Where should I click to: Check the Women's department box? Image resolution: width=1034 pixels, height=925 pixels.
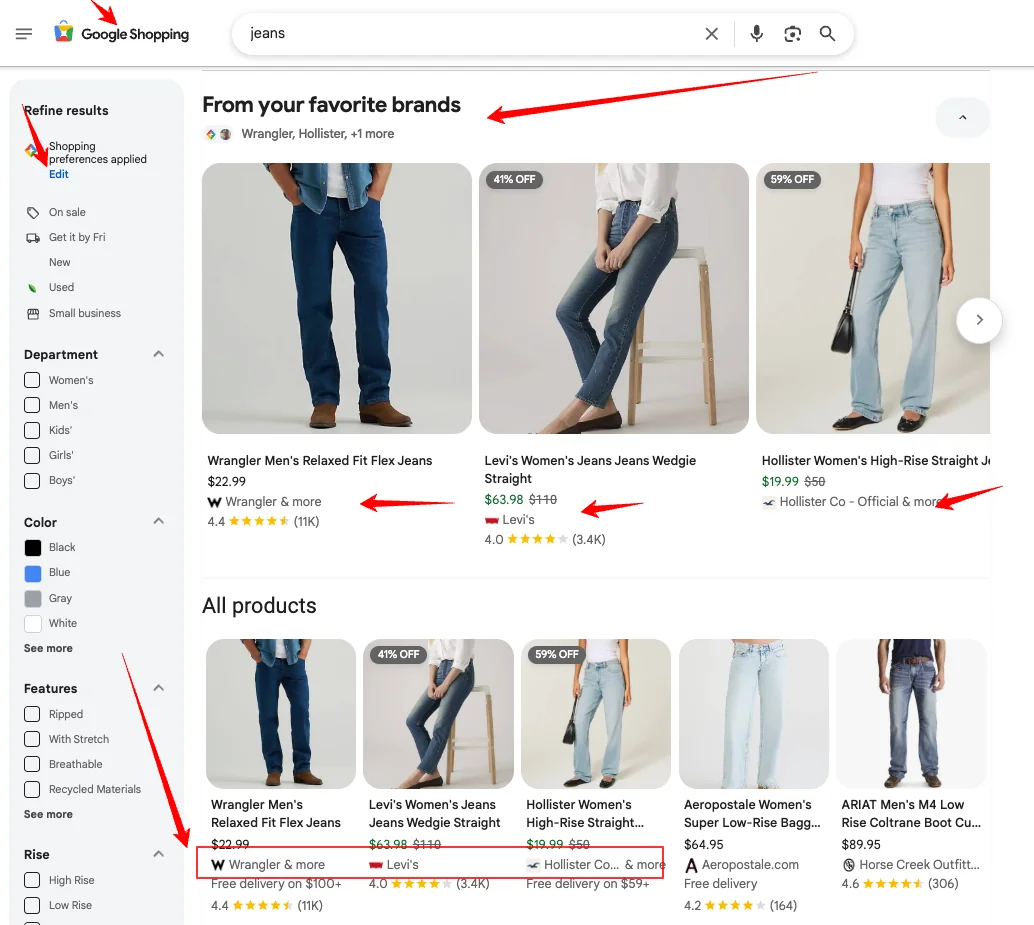[x=32, y=380]
